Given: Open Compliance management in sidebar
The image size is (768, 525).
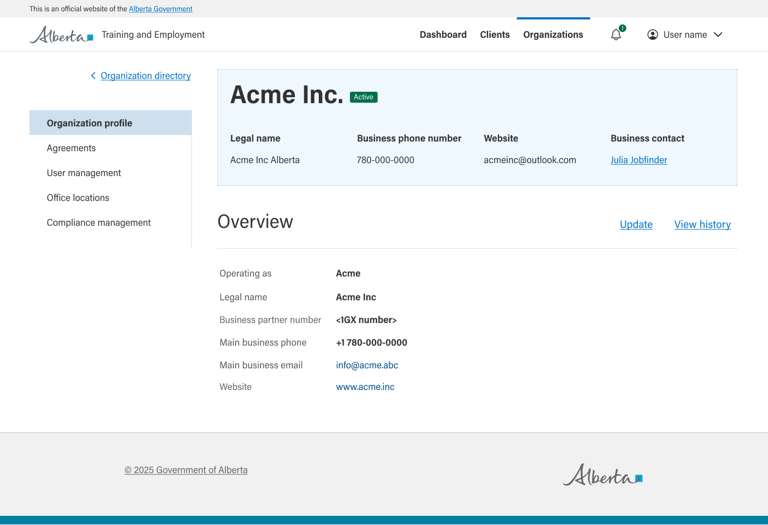Looking at the screenshot, I should click(98, 223).
